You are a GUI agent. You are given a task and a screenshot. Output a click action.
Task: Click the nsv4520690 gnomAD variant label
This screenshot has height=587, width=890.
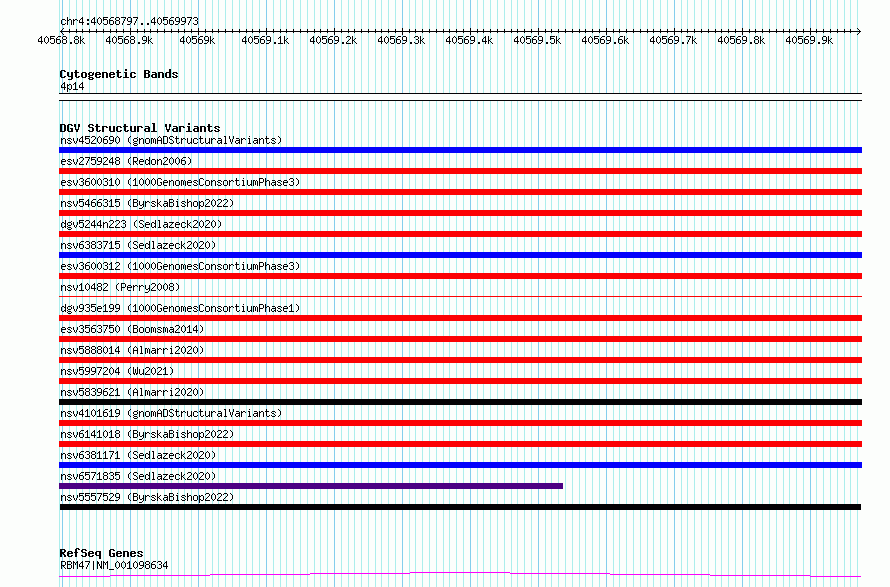click(x=171, y=140)
